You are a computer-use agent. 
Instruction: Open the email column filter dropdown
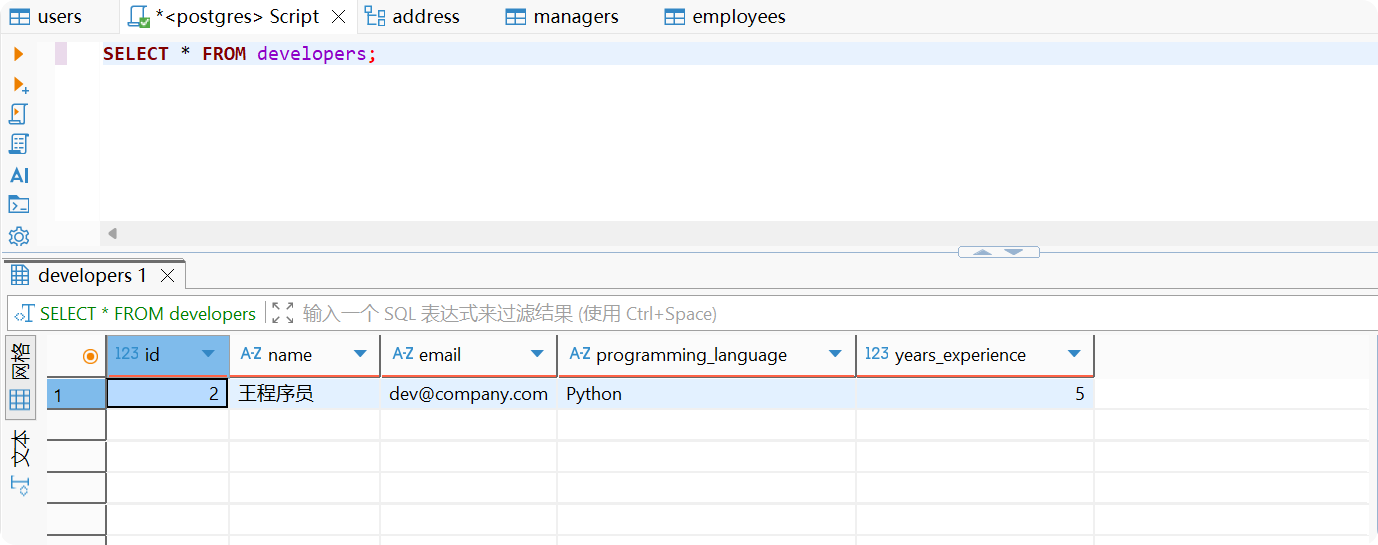point(537,354)
